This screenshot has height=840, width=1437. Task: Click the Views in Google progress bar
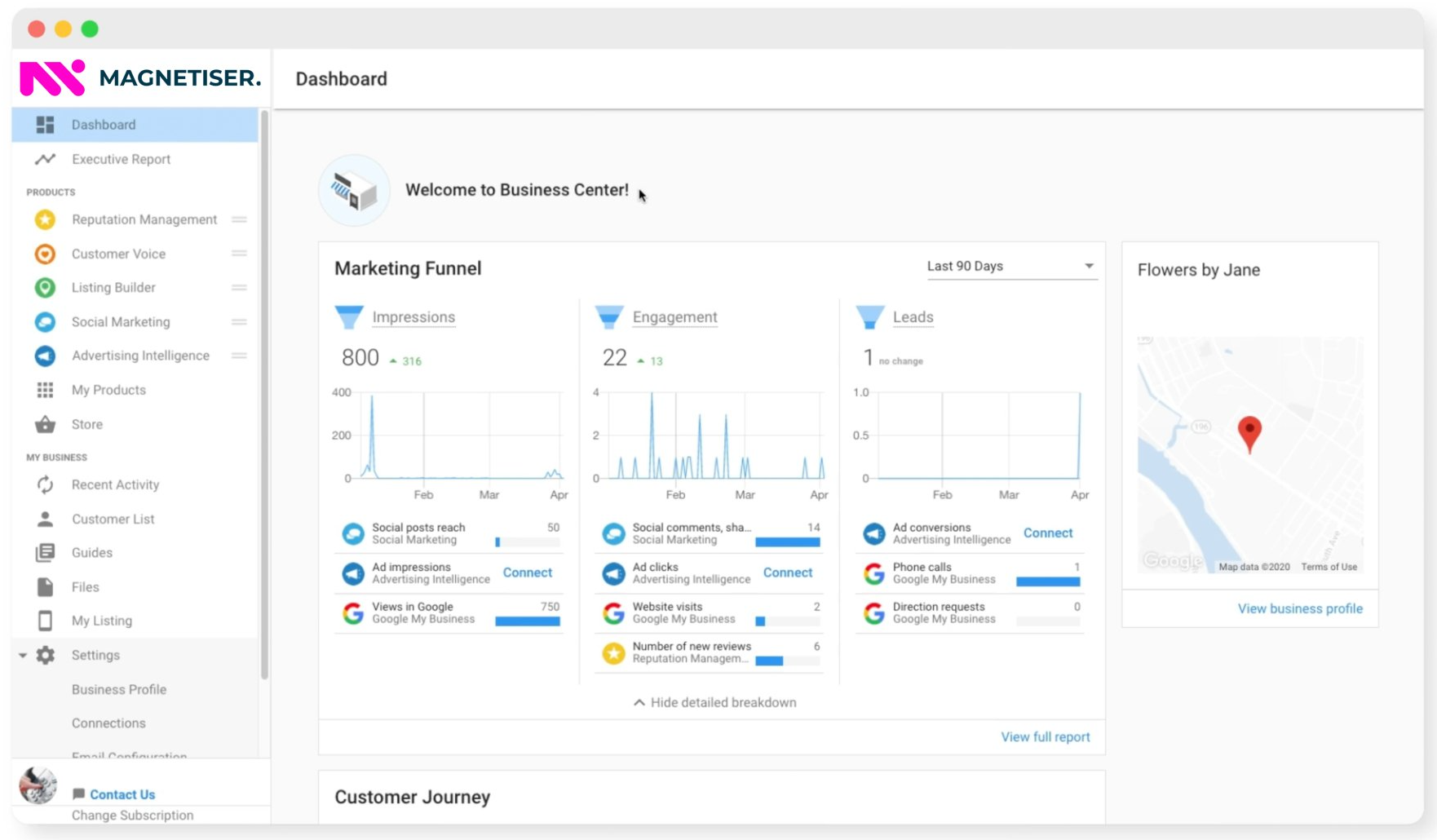(528, 621)
